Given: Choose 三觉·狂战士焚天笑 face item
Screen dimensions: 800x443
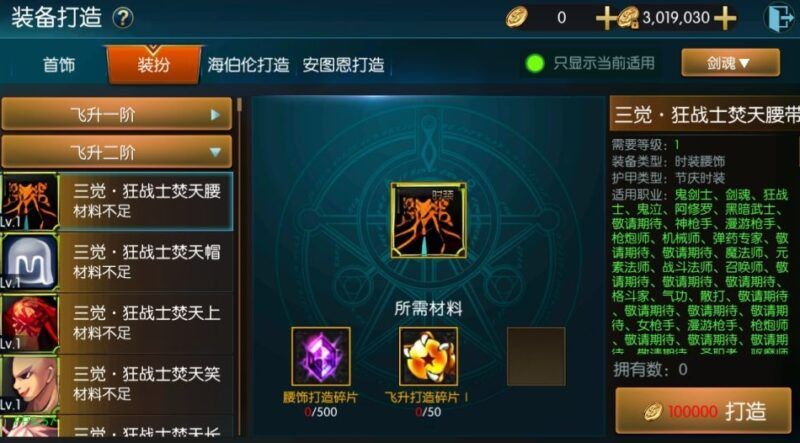Looking at the screenshot, I should click(117, 384).
